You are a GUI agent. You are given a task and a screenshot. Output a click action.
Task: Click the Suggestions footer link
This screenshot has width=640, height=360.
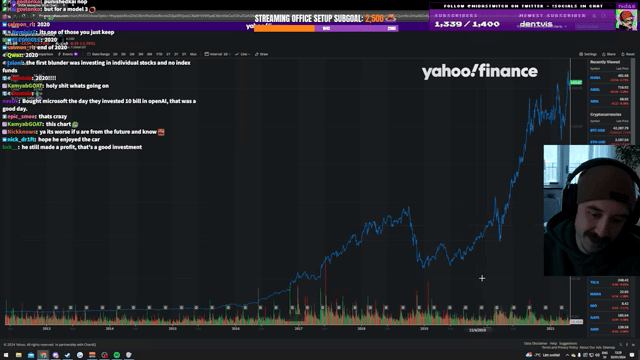tap(568, 344)
